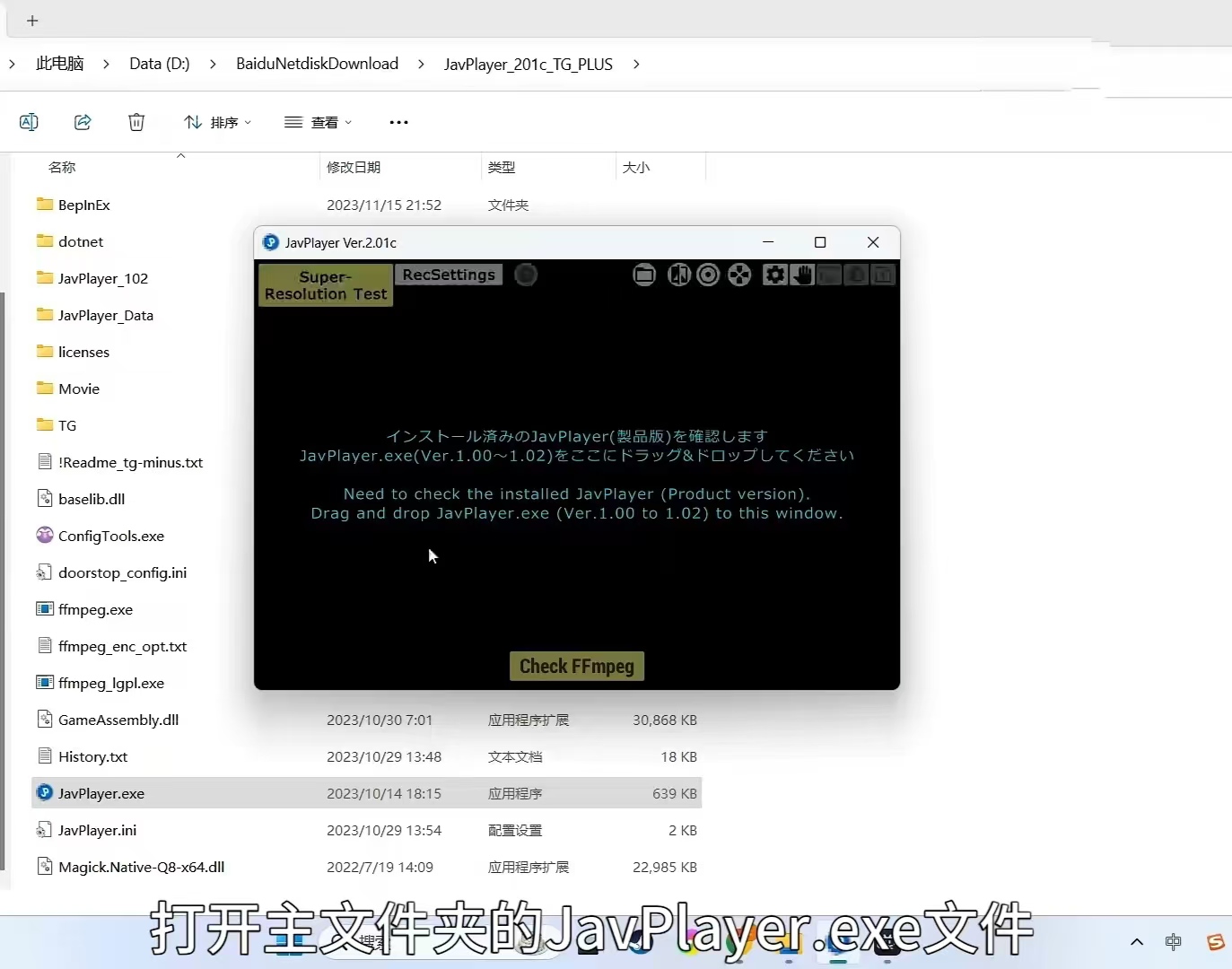The width and height of the screenshot is (1232, 969).
Task: Navigate to BaiduNetdiskDownload in breadcrumb
Action: point(317,64)
